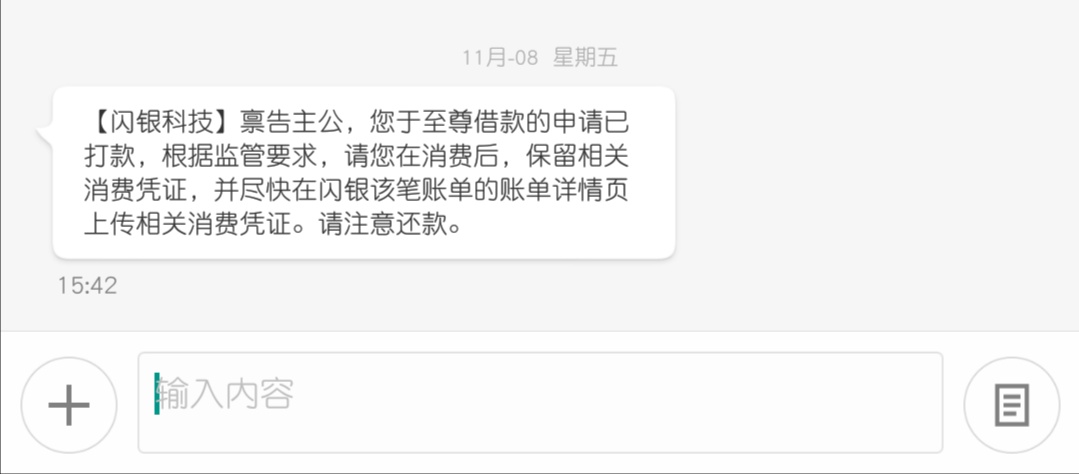
Task: Click the 15:42 message timestamp
Action: (x=87, y=286)
